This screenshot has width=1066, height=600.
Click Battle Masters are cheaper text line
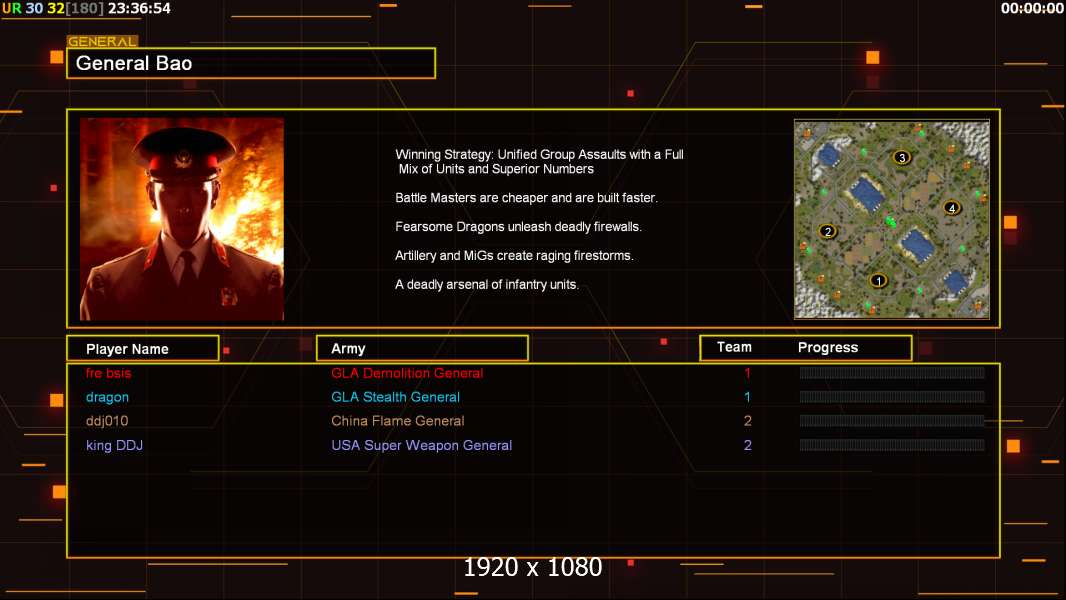[x=526, y=198]
